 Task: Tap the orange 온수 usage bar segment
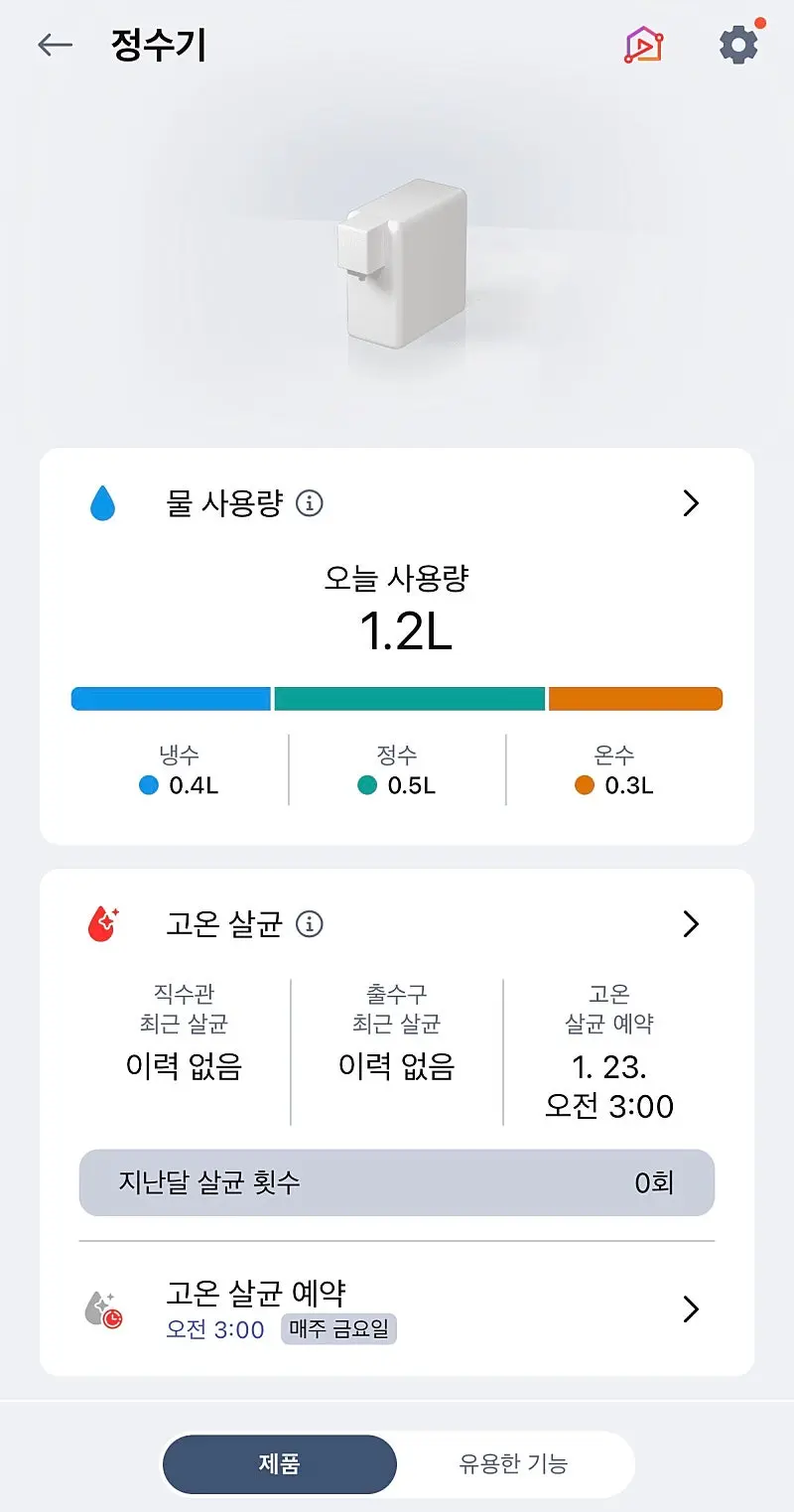click(x=635, y=699)
